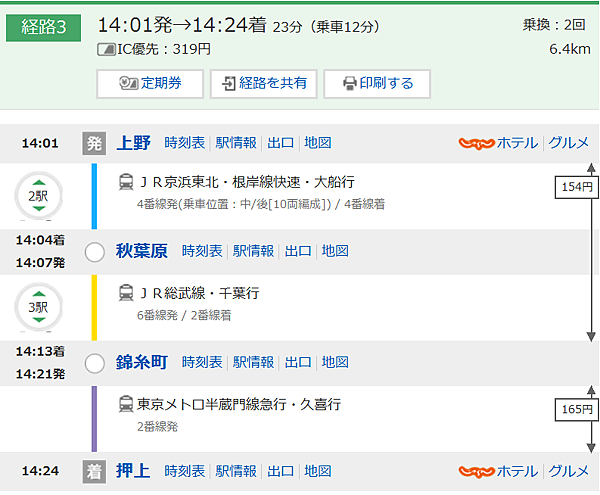
Task: Click the 錦糸町 transfer circle marker
Action: [x=95, y=363]
